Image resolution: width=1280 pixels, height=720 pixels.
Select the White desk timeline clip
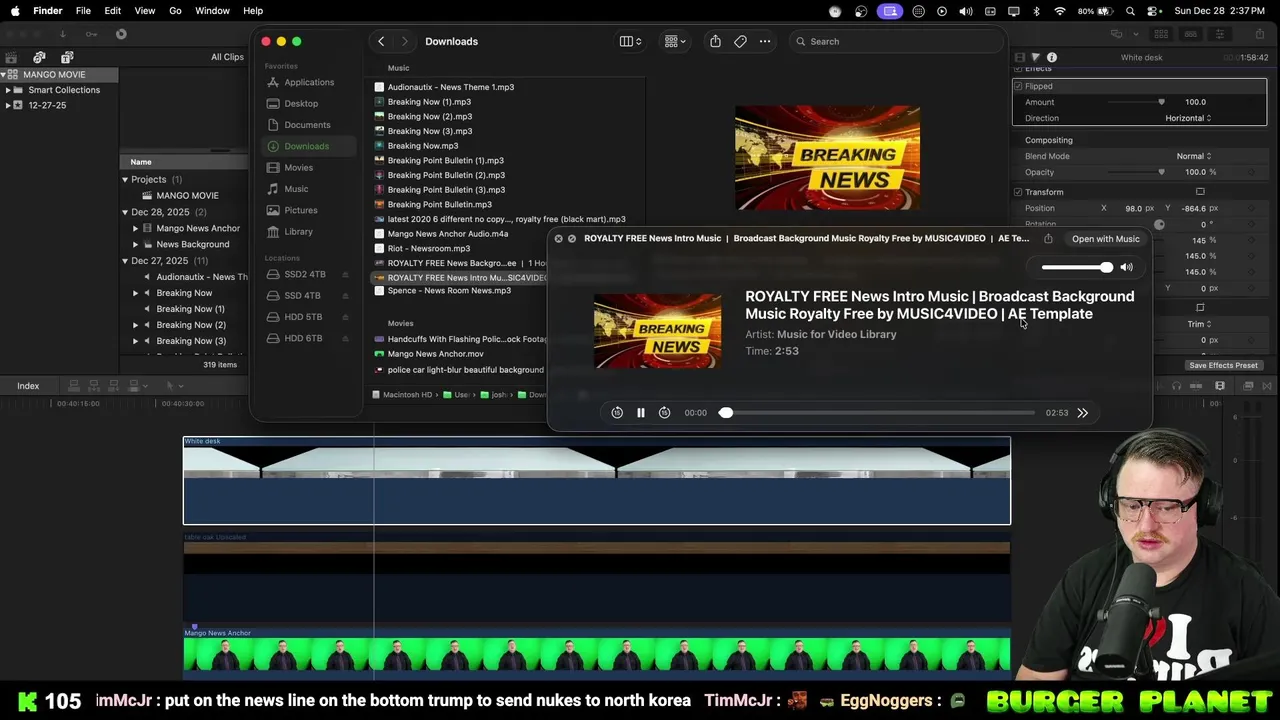(x=596, y=480)
